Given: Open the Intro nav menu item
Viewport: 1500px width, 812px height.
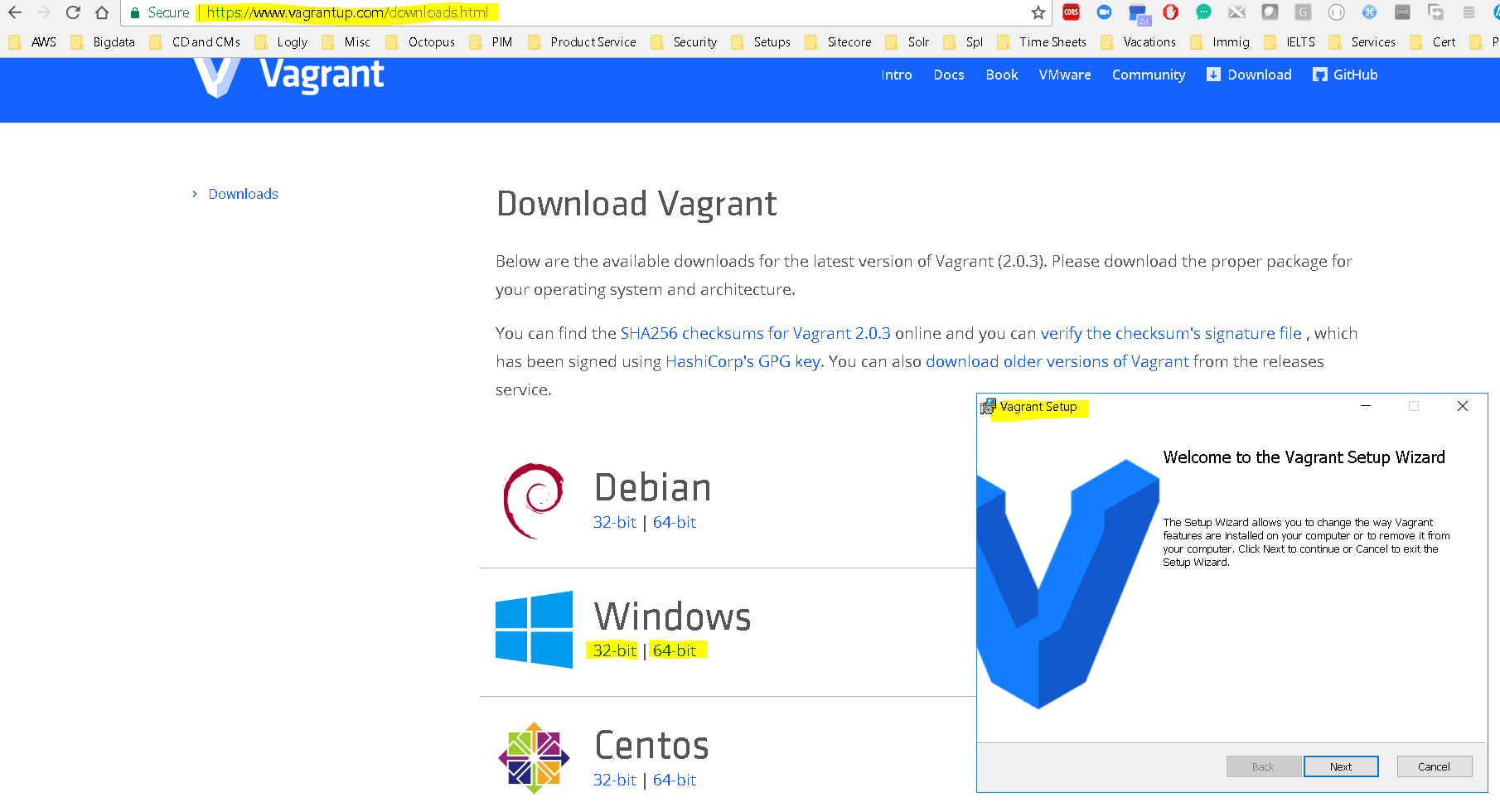Looking at the screenshot, I should (897, 75).
